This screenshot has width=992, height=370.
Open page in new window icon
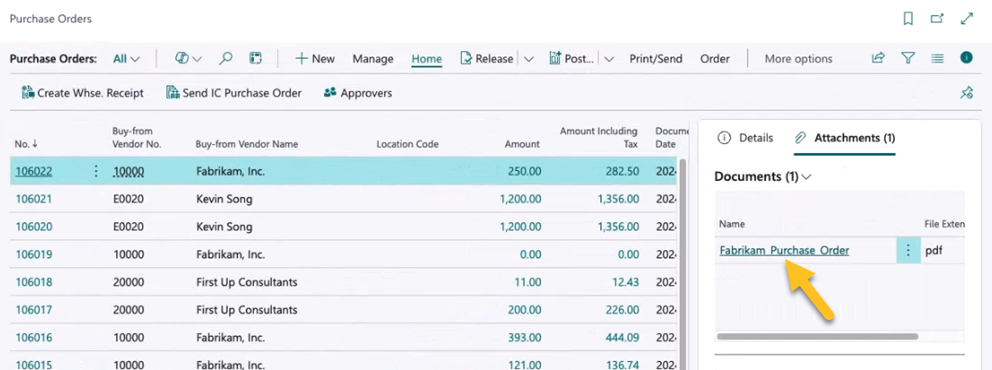[937, 19]
